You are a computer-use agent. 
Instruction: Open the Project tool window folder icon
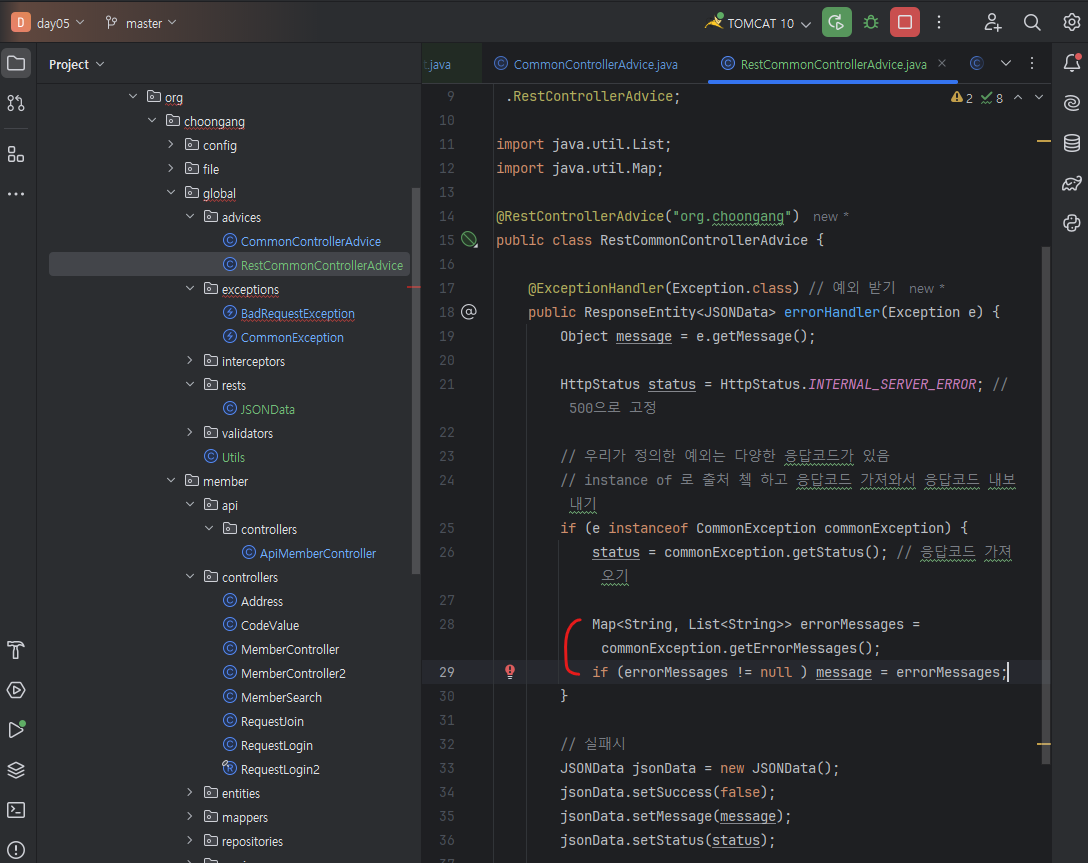16,64
